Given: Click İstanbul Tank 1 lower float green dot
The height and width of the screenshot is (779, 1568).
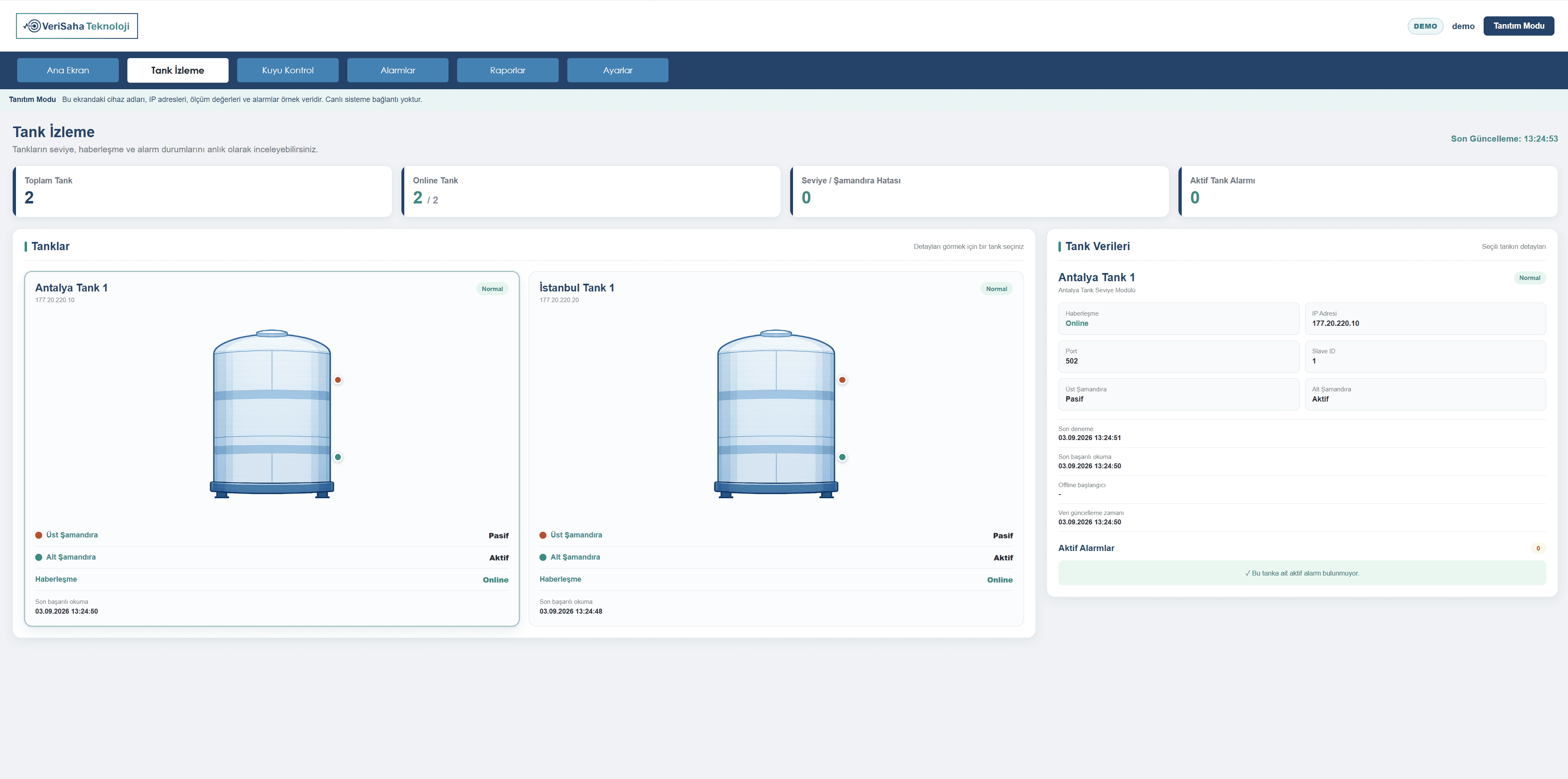Looking at the screenshot, I should (x=843, y=457).
